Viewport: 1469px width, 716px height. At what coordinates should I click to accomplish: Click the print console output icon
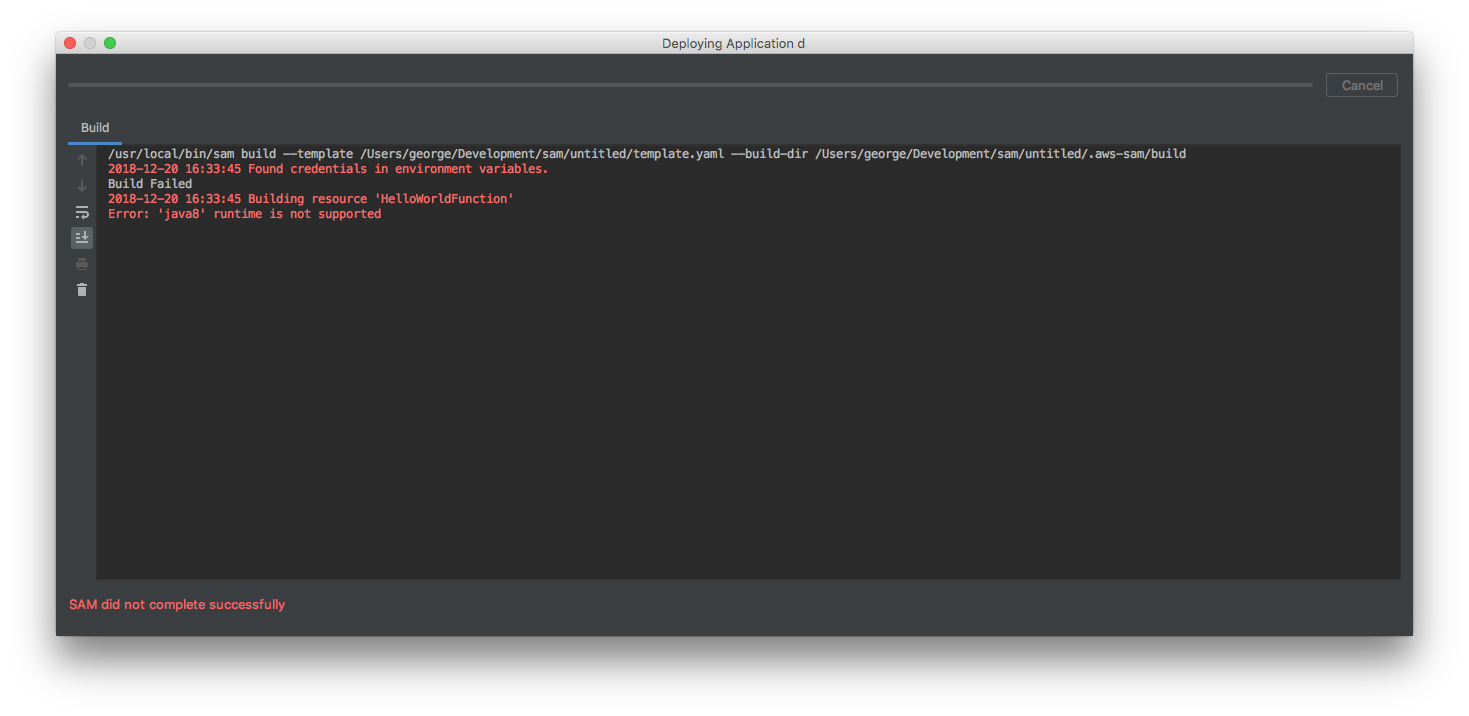[82, 264]
